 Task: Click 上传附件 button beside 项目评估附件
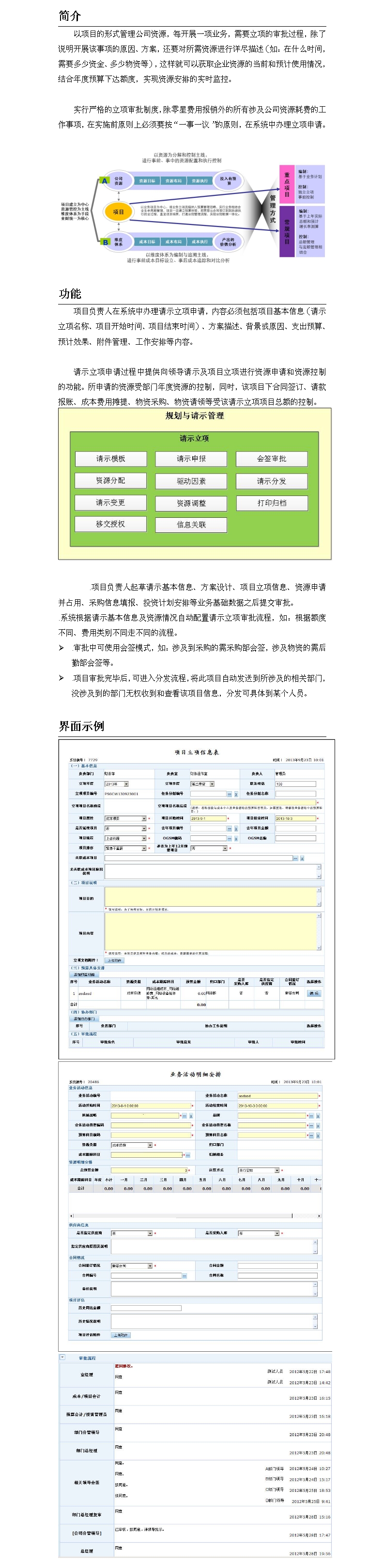(121, 1335)
